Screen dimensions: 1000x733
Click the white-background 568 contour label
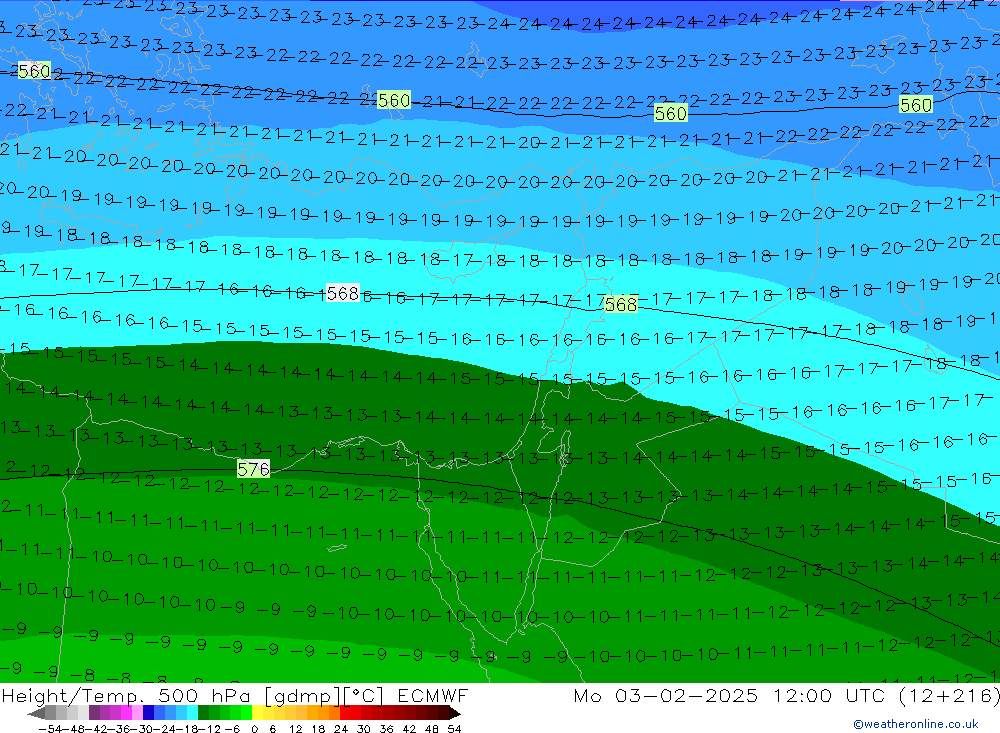[x=342, y=293]
